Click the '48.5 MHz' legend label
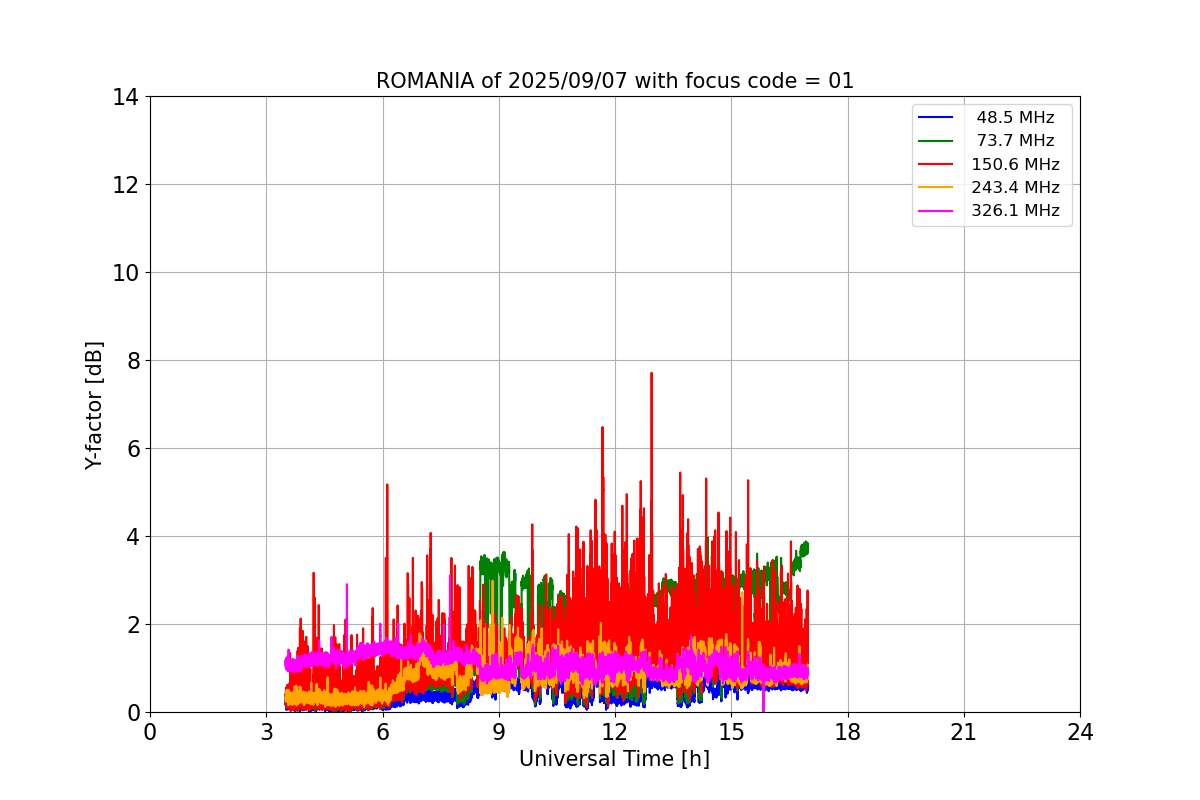 point(1015,118)
